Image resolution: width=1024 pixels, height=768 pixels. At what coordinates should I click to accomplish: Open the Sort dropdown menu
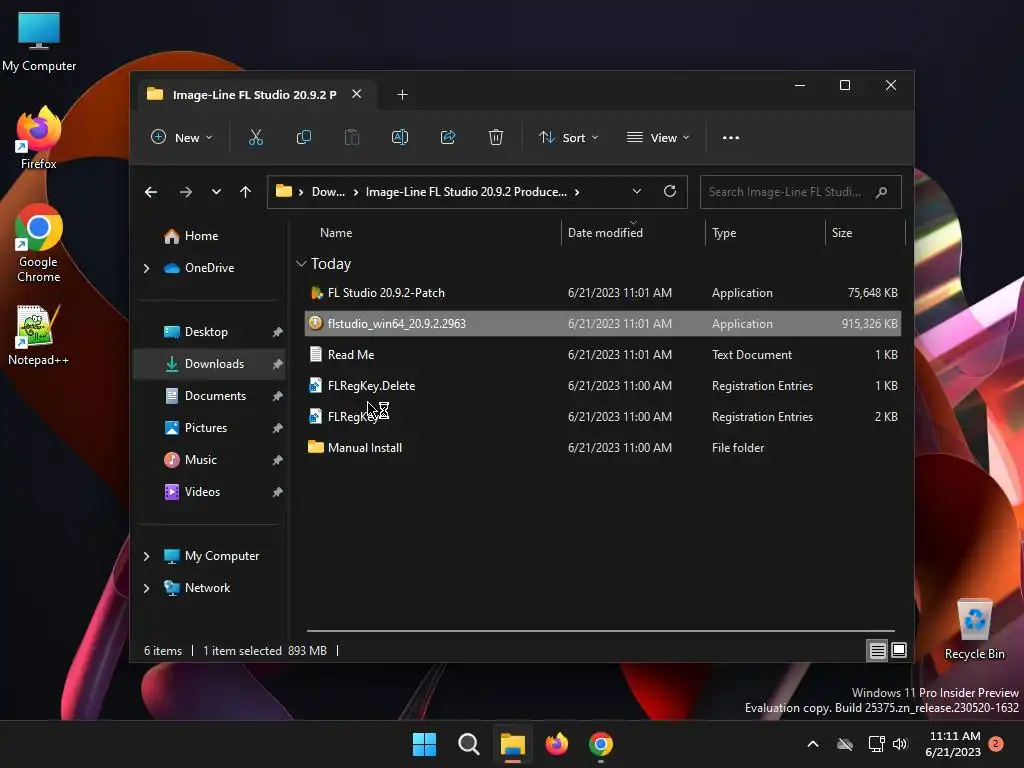click(x=568, y=138)
